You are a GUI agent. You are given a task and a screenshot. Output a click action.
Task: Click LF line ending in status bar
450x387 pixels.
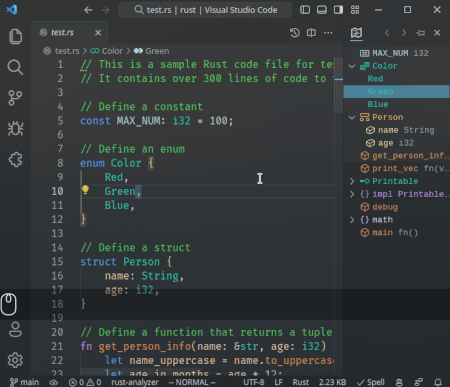(x=278, y=382)
